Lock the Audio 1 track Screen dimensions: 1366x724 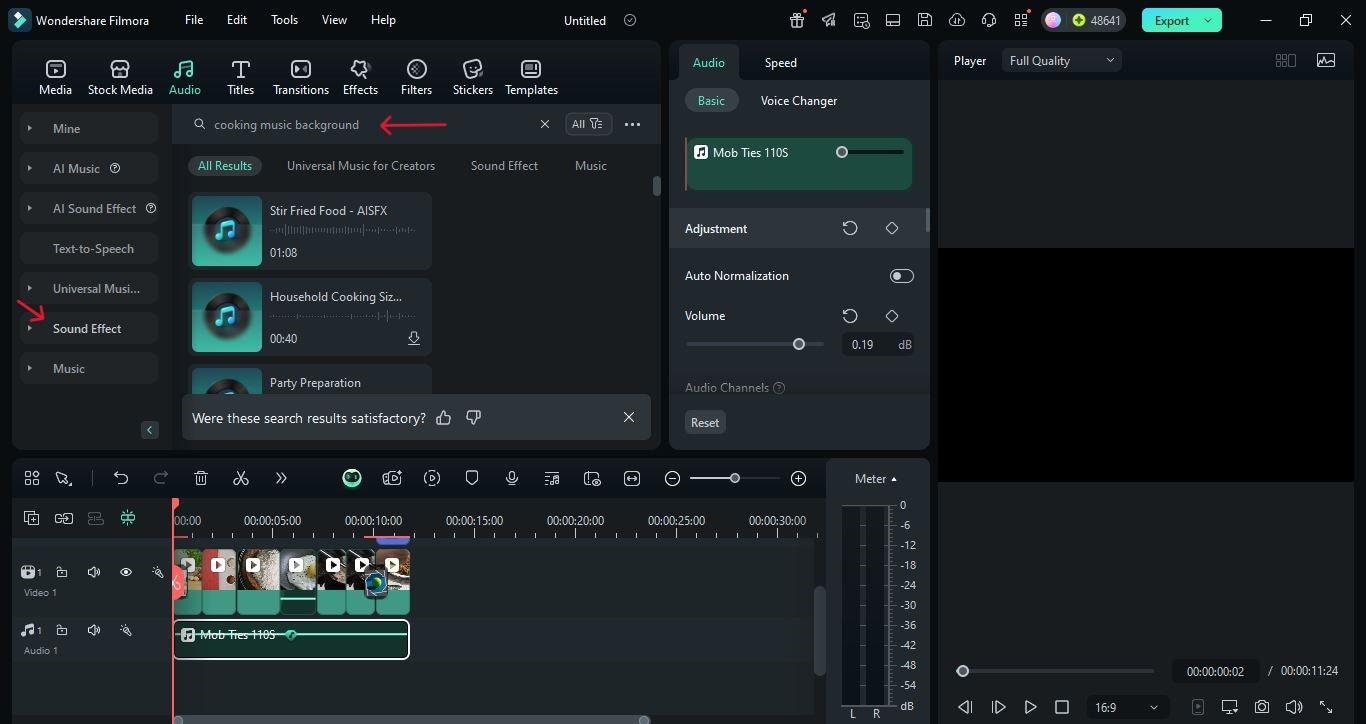[x=62, y=630]
